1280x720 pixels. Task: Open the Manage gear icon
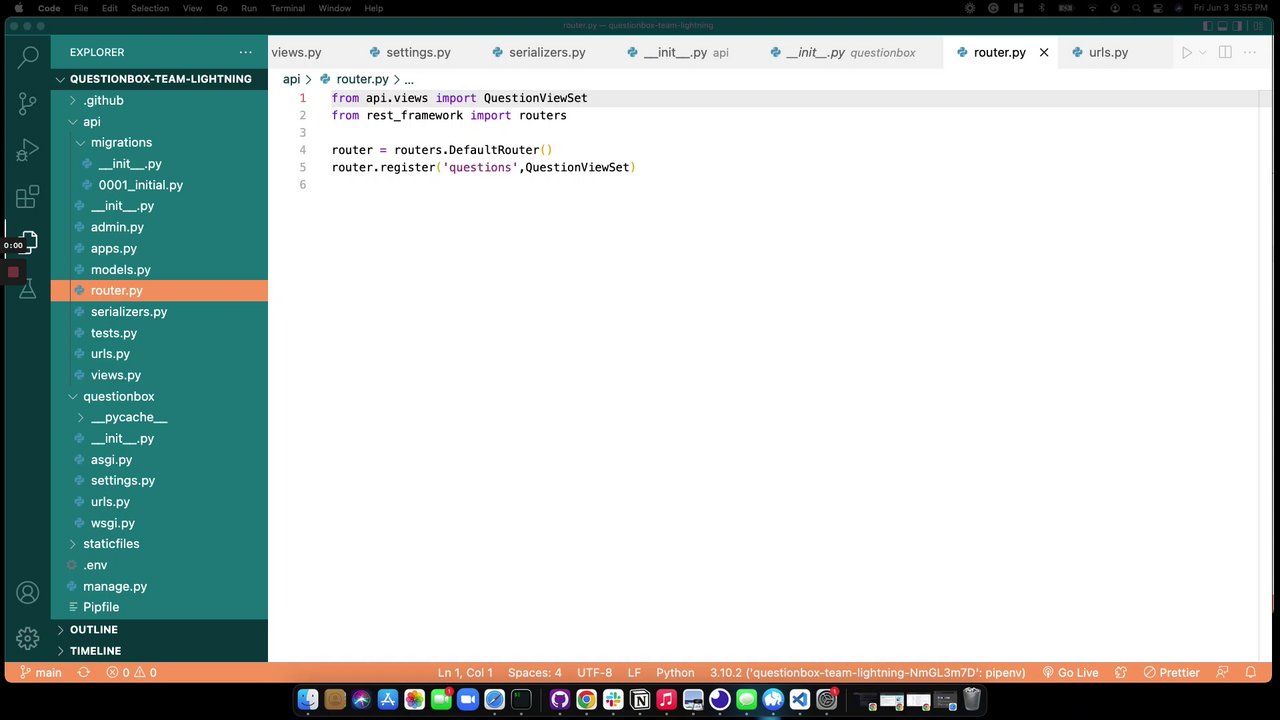coord(28,638)
